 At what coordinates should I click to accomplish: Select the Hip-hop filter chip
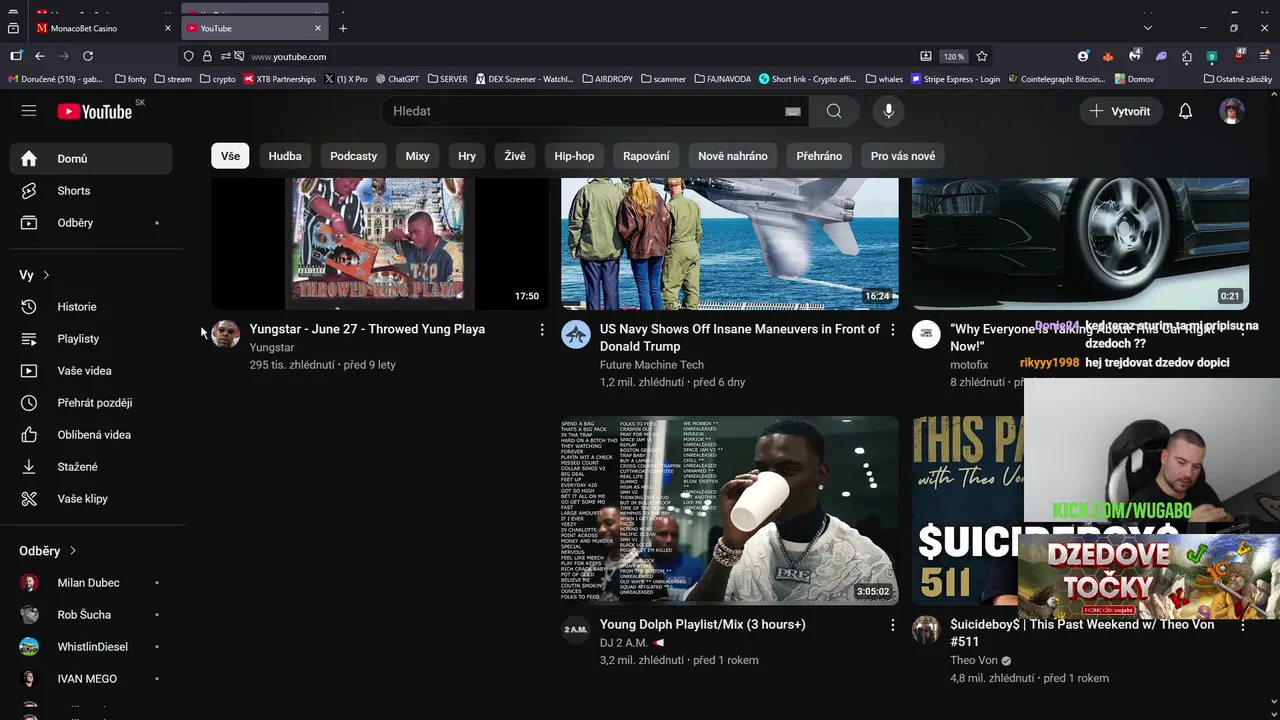pos(574,156)
